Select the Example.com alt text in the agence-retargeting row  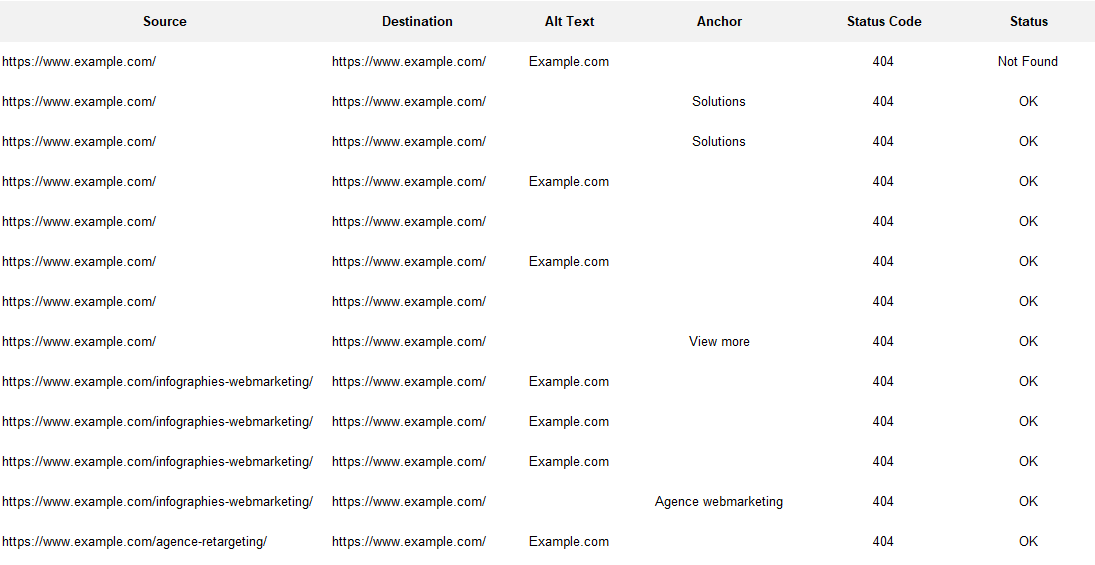click(x=568, y=541)
